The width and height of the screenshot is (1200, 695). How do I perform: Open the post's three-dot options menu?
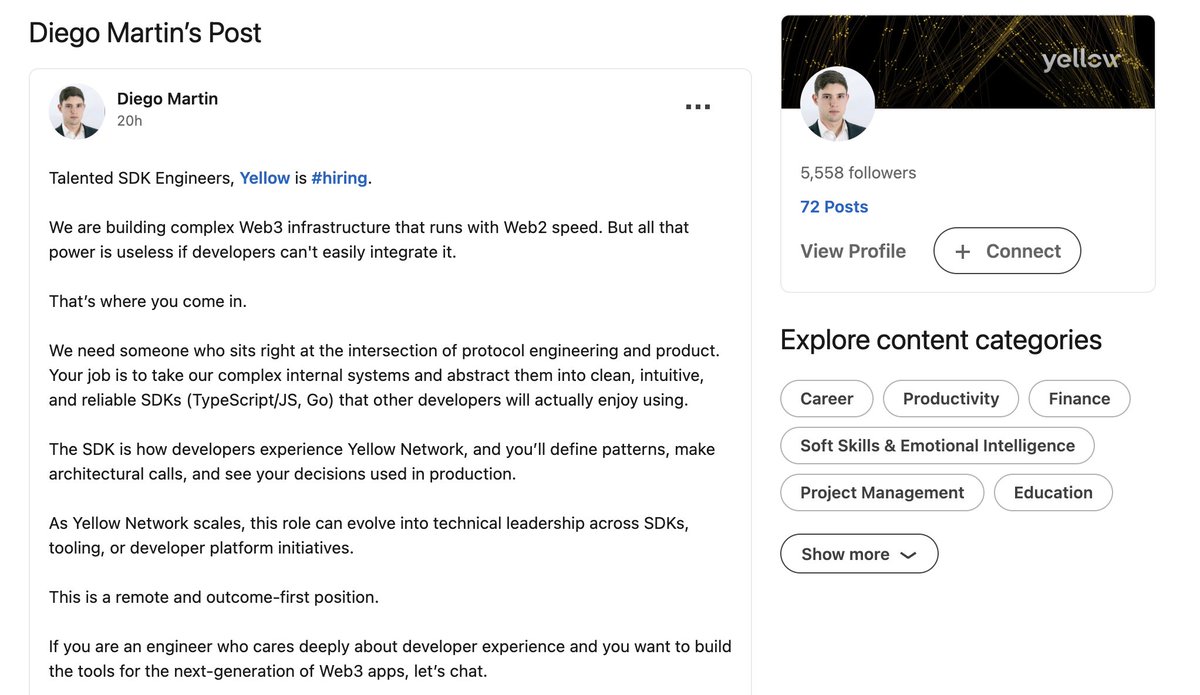(x=697, y=107)
